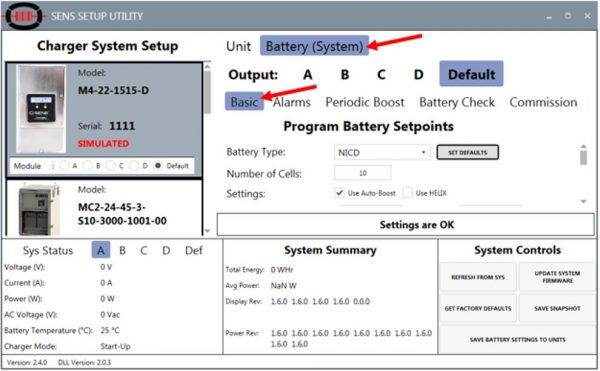600x371 pixels.
Task: Click the SET DEFAULTS button
Action: tap(467, 152)
